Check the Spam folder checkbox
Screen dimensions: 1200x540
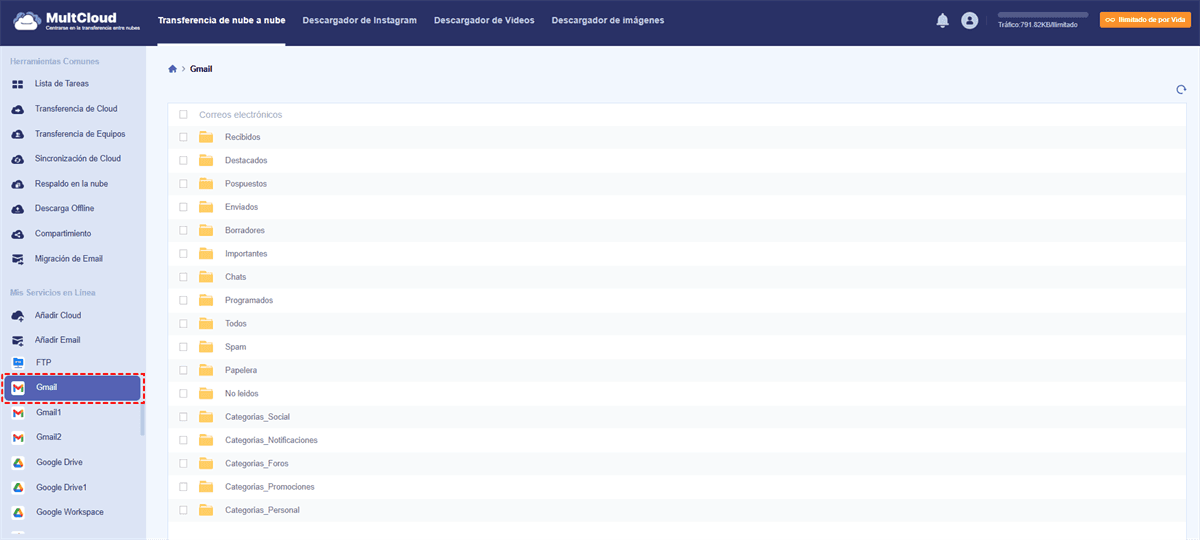pyautogui.click(x=183, y=347)
